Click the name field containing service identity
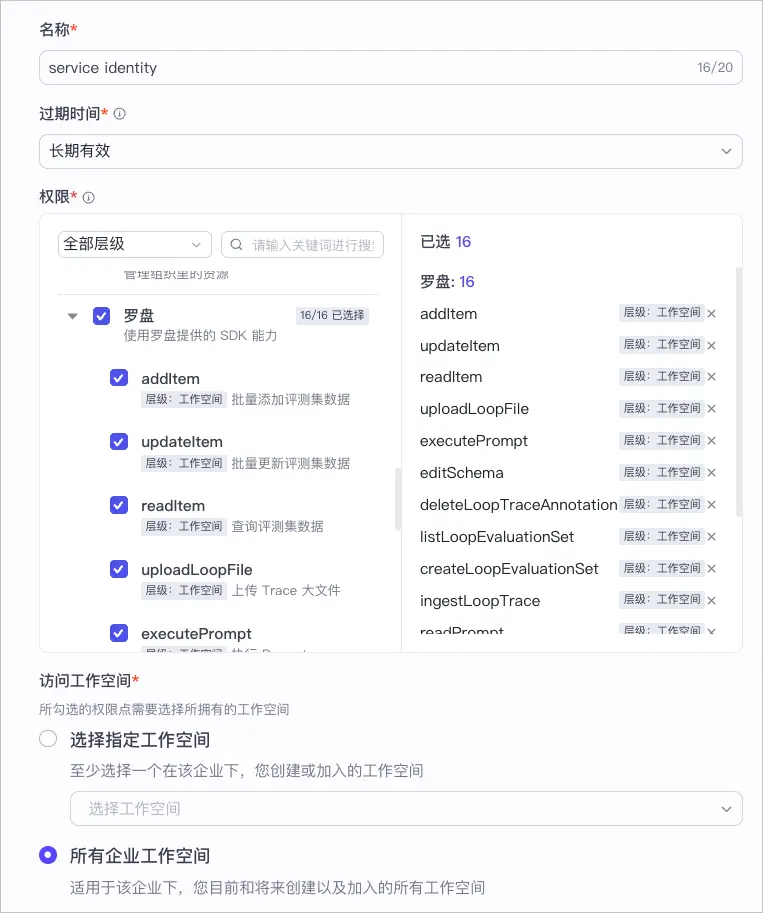Image resolution: width=763 pixels, height=913 pixels. click(391, 68)
